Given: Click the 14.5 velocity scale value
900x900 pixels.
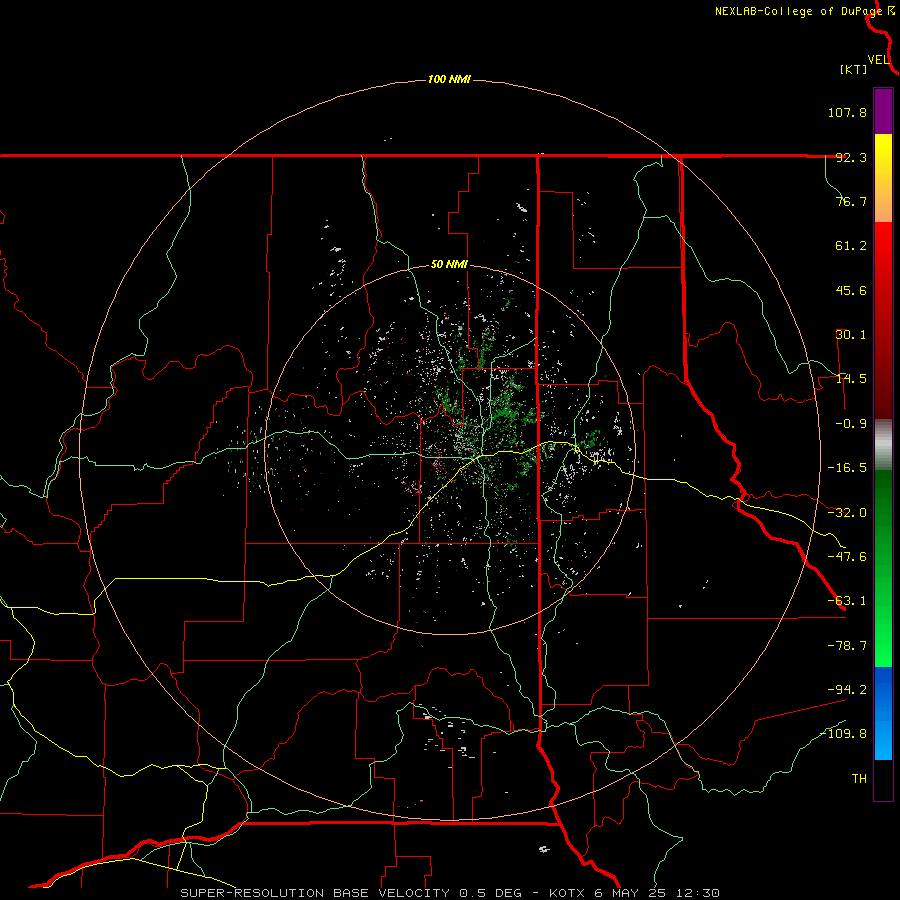Looking at the screenshot, I should coord(851,379).
